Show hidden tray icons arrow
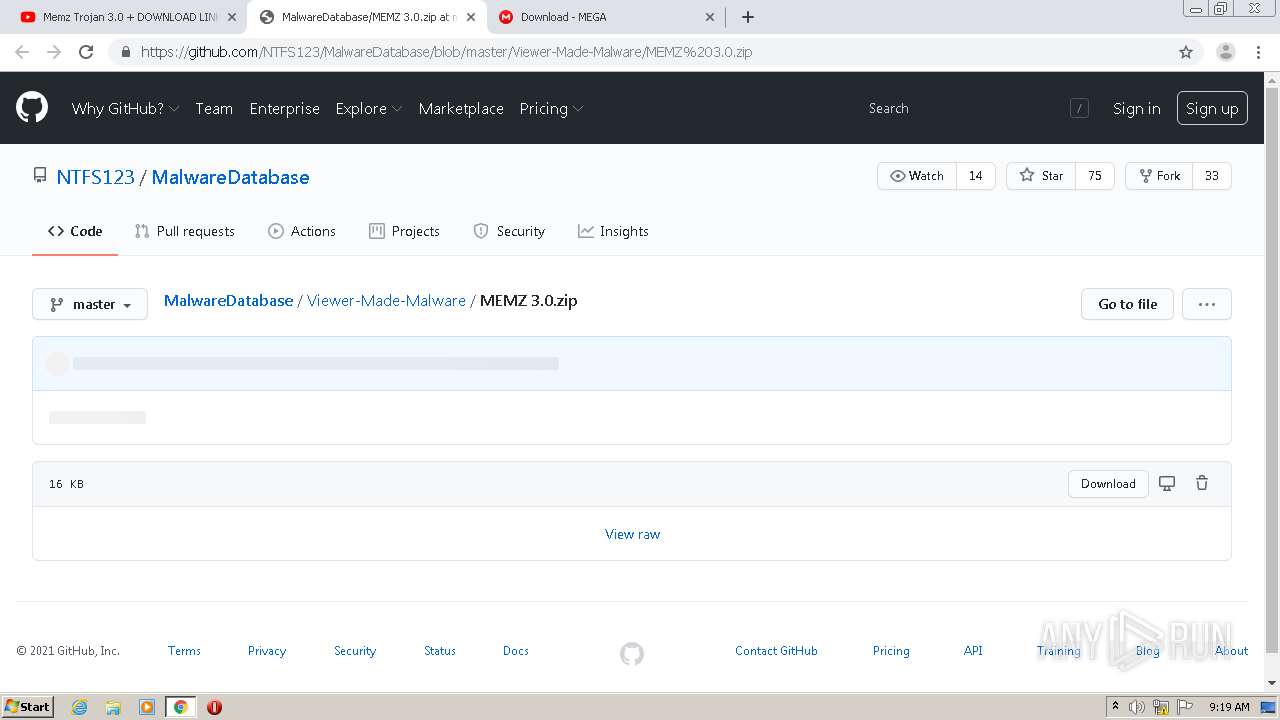Image resolution: width=1280 pixels, height=720 pixels. pyautogui.click(x=1116, y=707)
